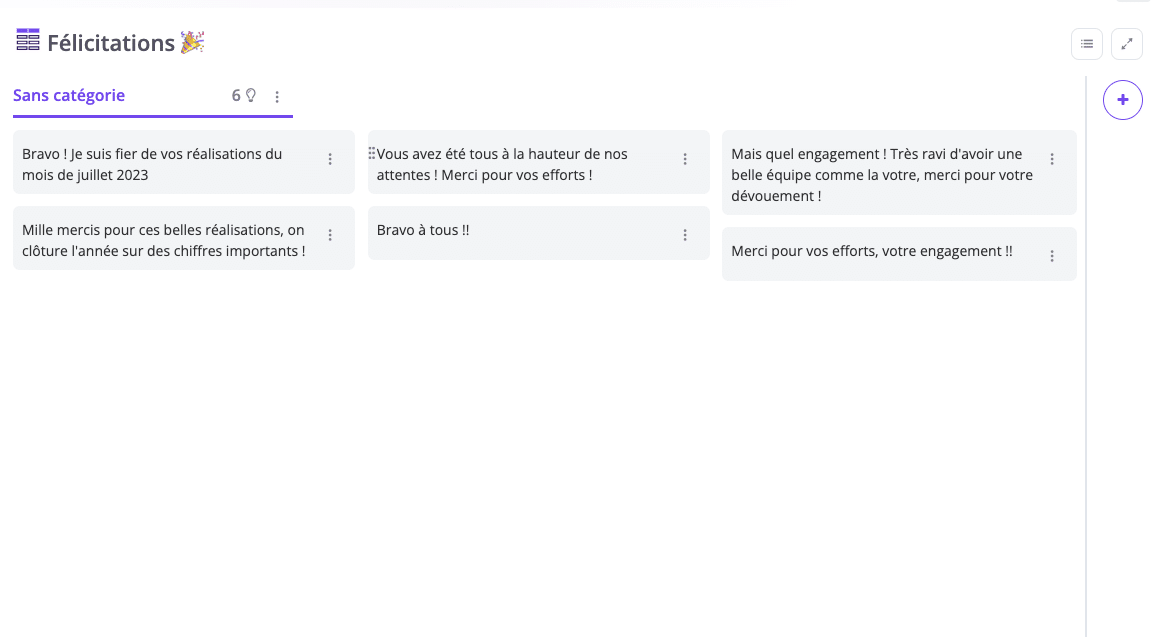
Task: Click the lightbulb ideas count icon
Action: coord(251,96)
